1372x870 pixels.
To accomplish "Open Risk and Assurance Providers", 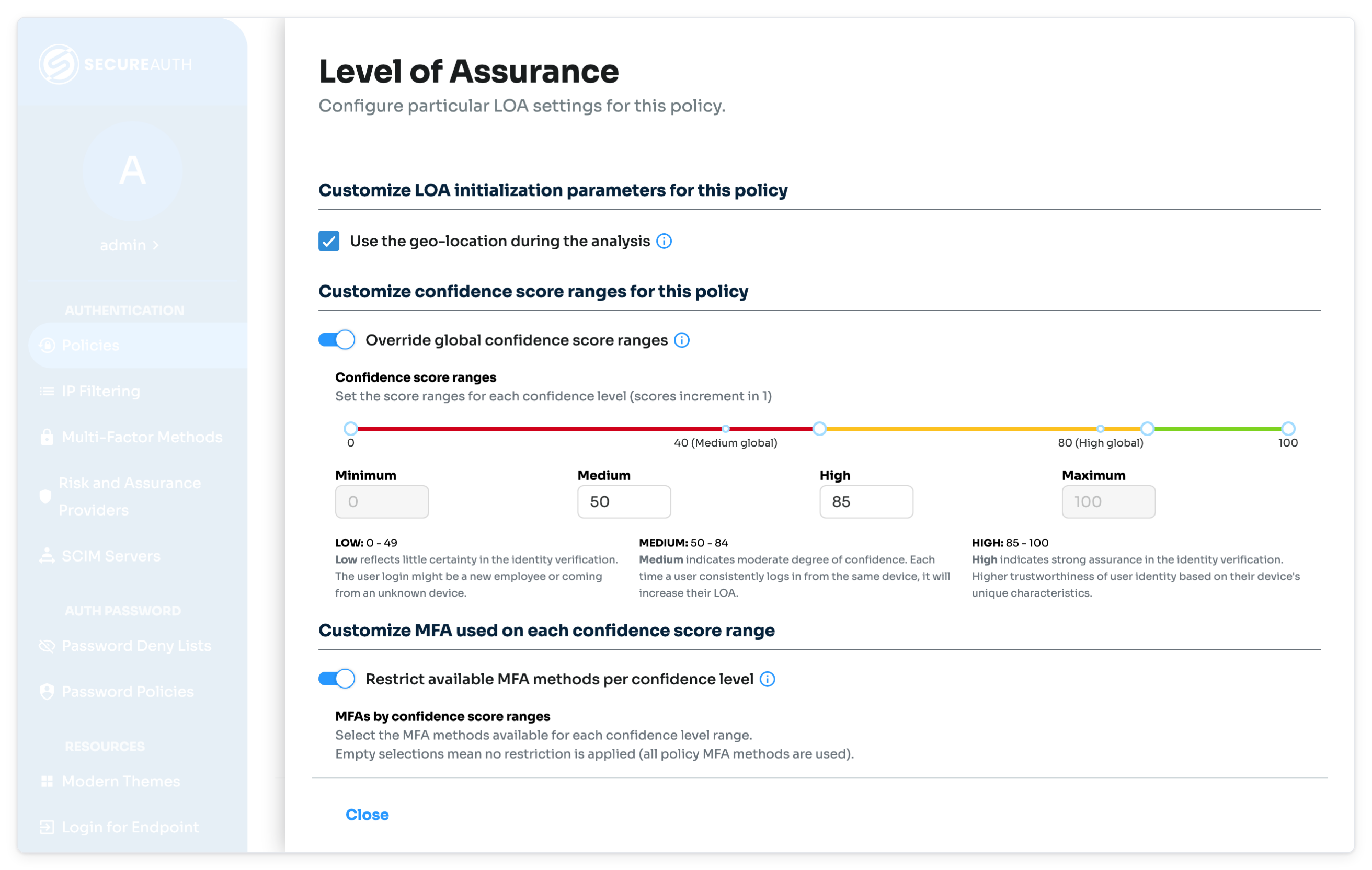I will click(138, 496).
